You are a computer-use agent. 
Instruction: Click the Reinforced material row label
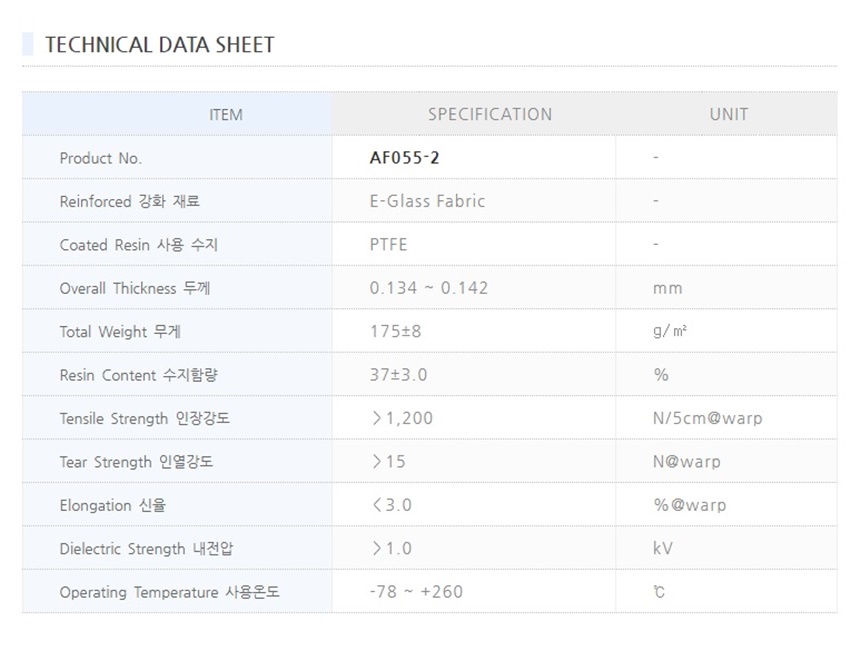130,201
